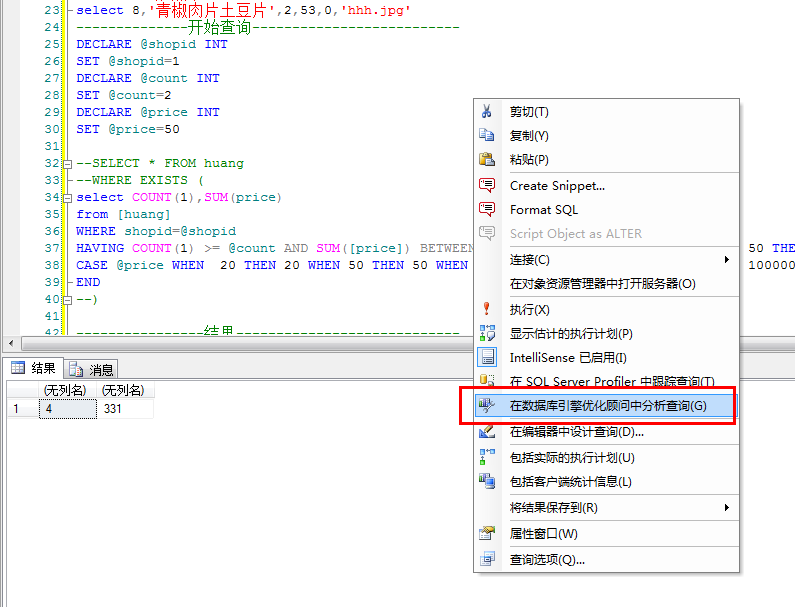Click the Format SQL icon

click(487, 209)
